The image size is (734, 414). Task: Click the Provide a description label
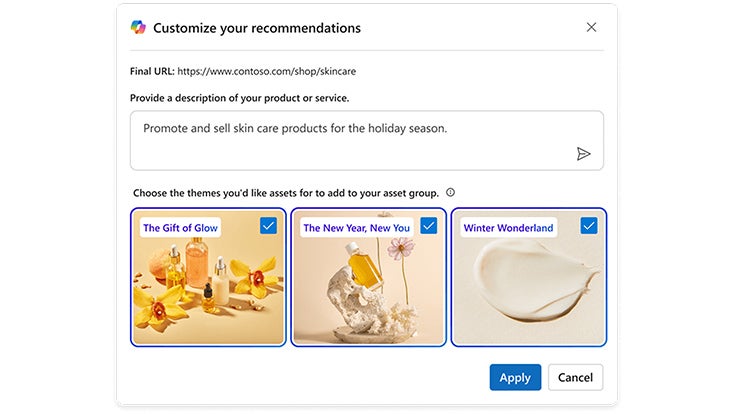(239, 98)
